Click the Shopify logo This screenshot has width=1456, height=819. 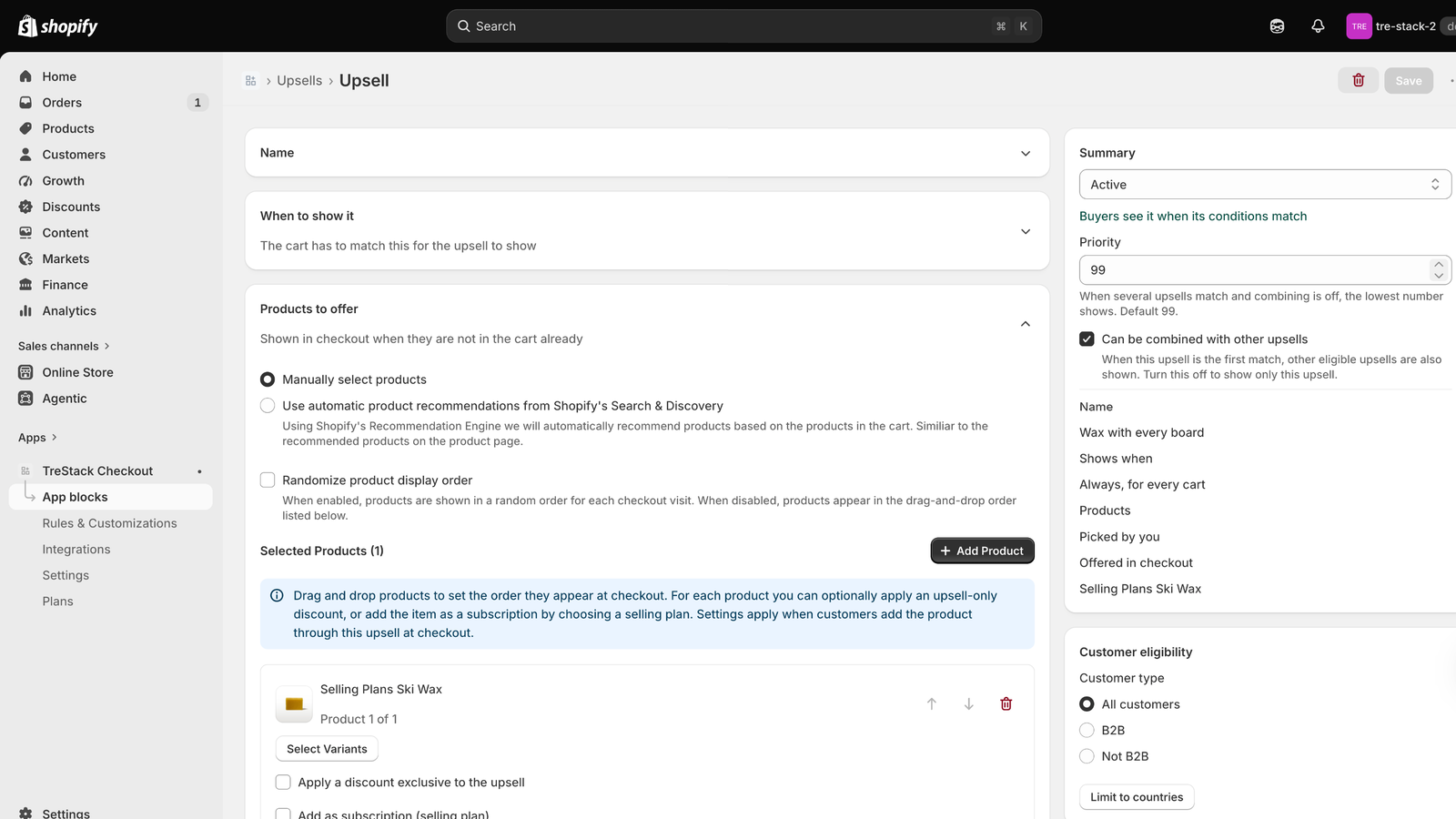[58, 26]
